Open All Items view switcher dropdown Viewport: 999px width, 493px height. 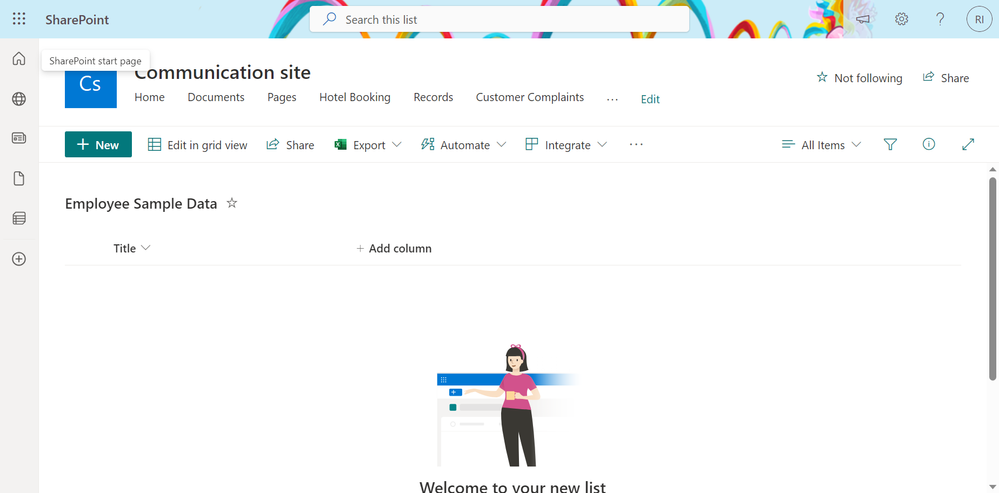tap(821, 145)
